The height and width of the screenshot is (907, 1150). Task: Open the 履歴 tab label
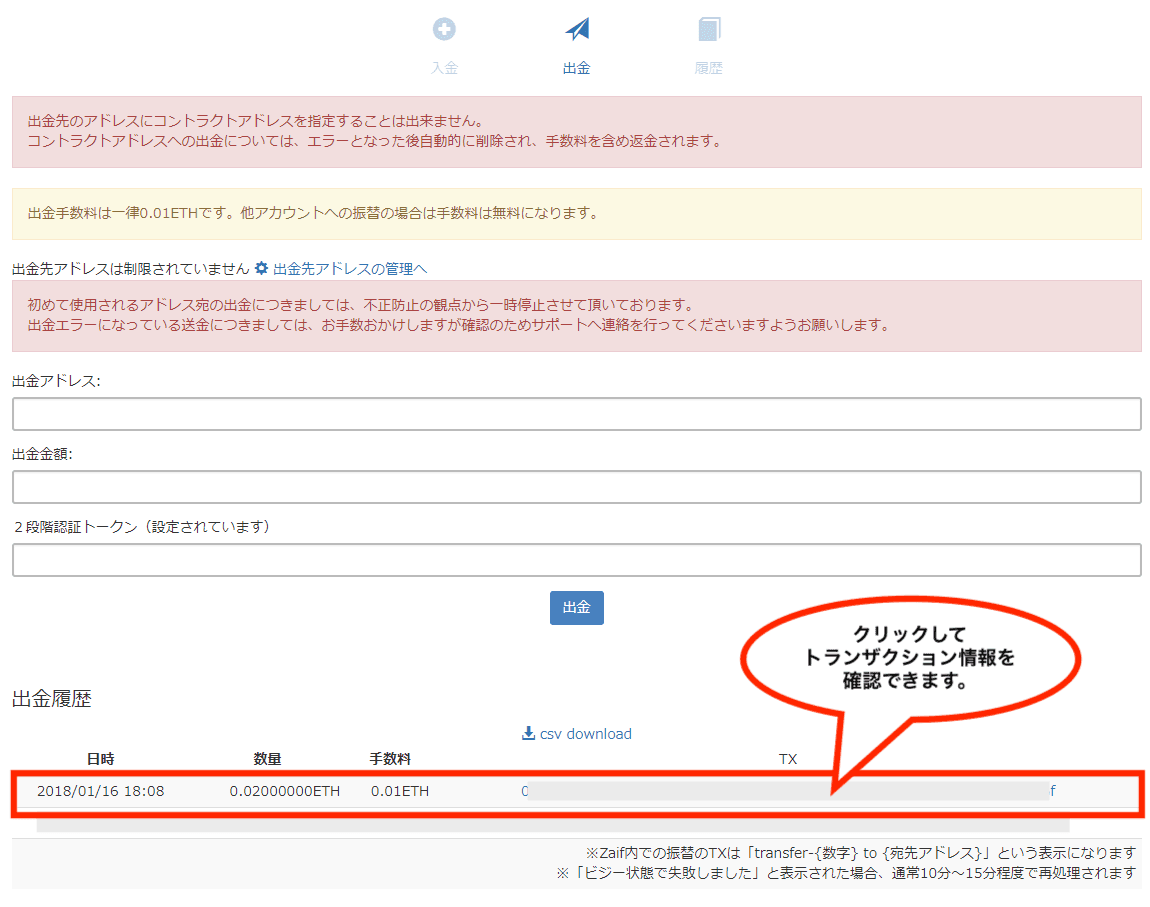click(x=709, y=69)
